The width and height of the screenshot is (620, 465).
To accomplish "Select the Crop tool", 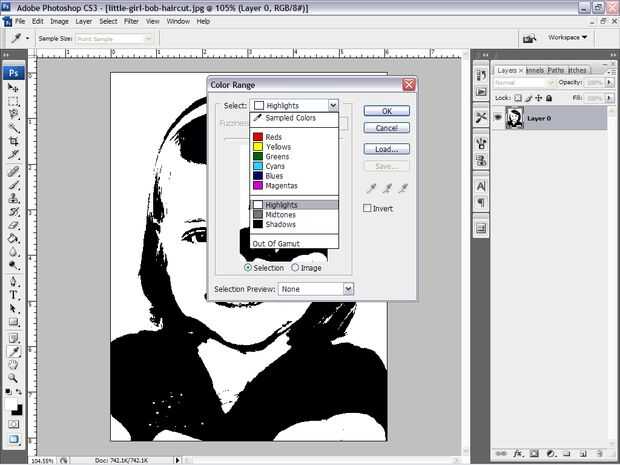I will coord(13,141).
